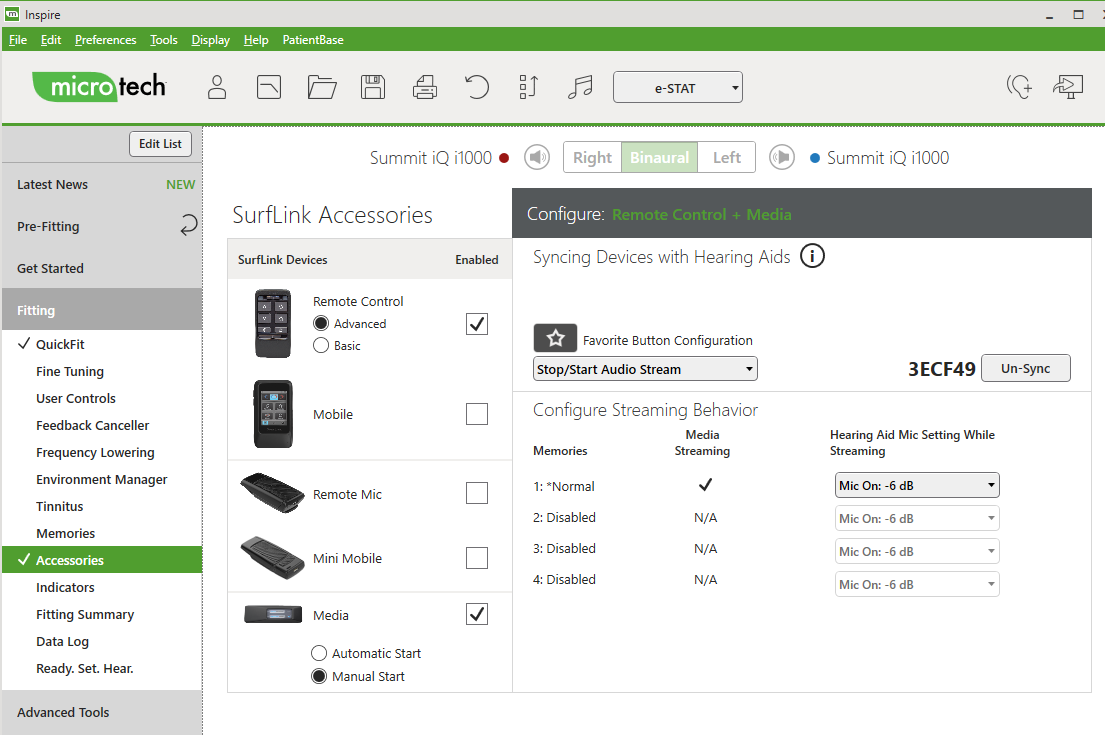Screen dimensions: 1105x735
Task: Open Latest News in sidebar
Action: 102,184
